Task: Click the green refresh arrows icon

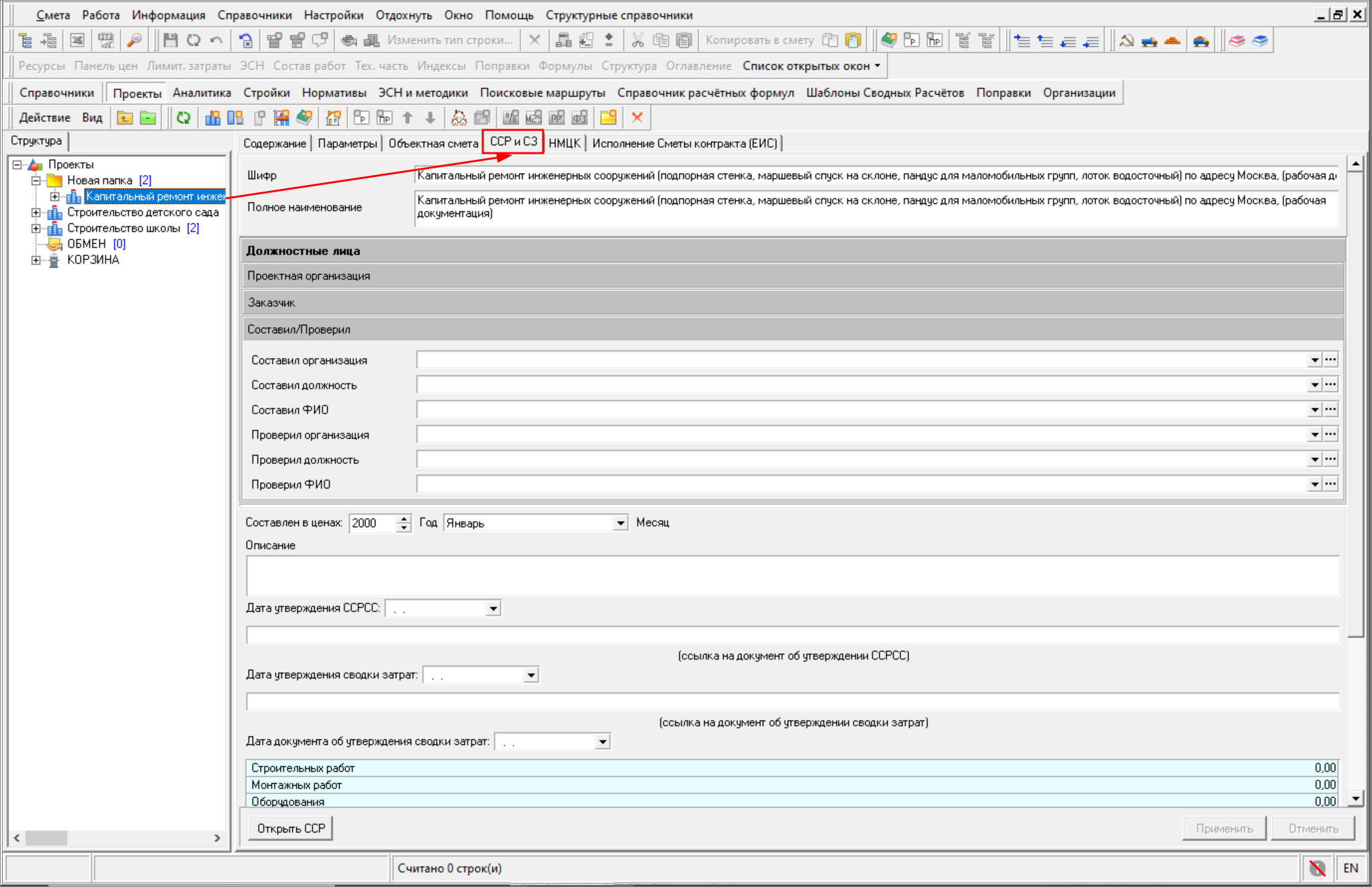Action: tap(184, 118)
